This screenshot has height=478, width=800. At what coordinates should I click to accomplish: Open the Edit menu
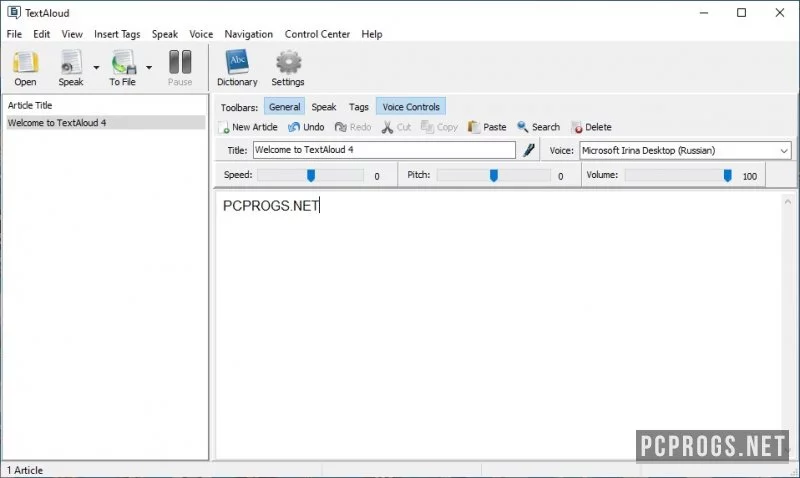[41, 34]
